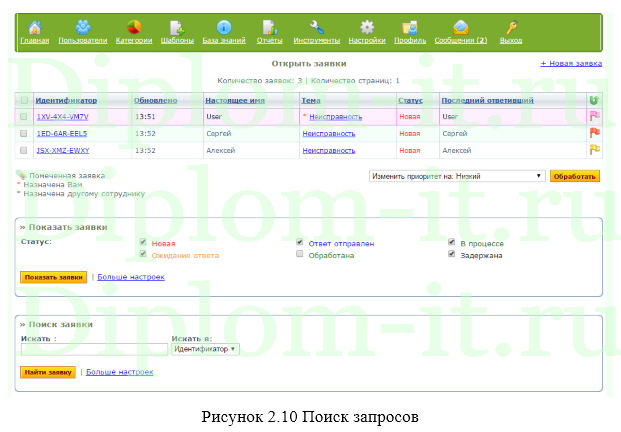Image resolution: width=621 pixels, height=432 pixels.
Task: Open the Пользователи menu link
Action: [83, 40]
